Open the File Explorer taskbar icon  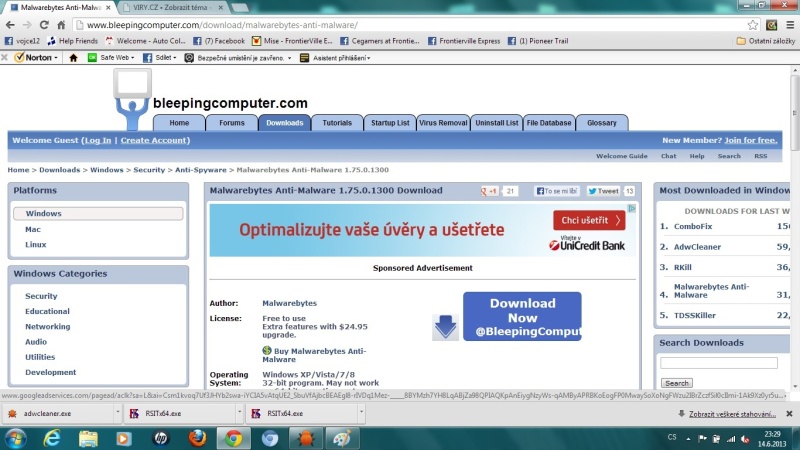(x=88, y=438)
